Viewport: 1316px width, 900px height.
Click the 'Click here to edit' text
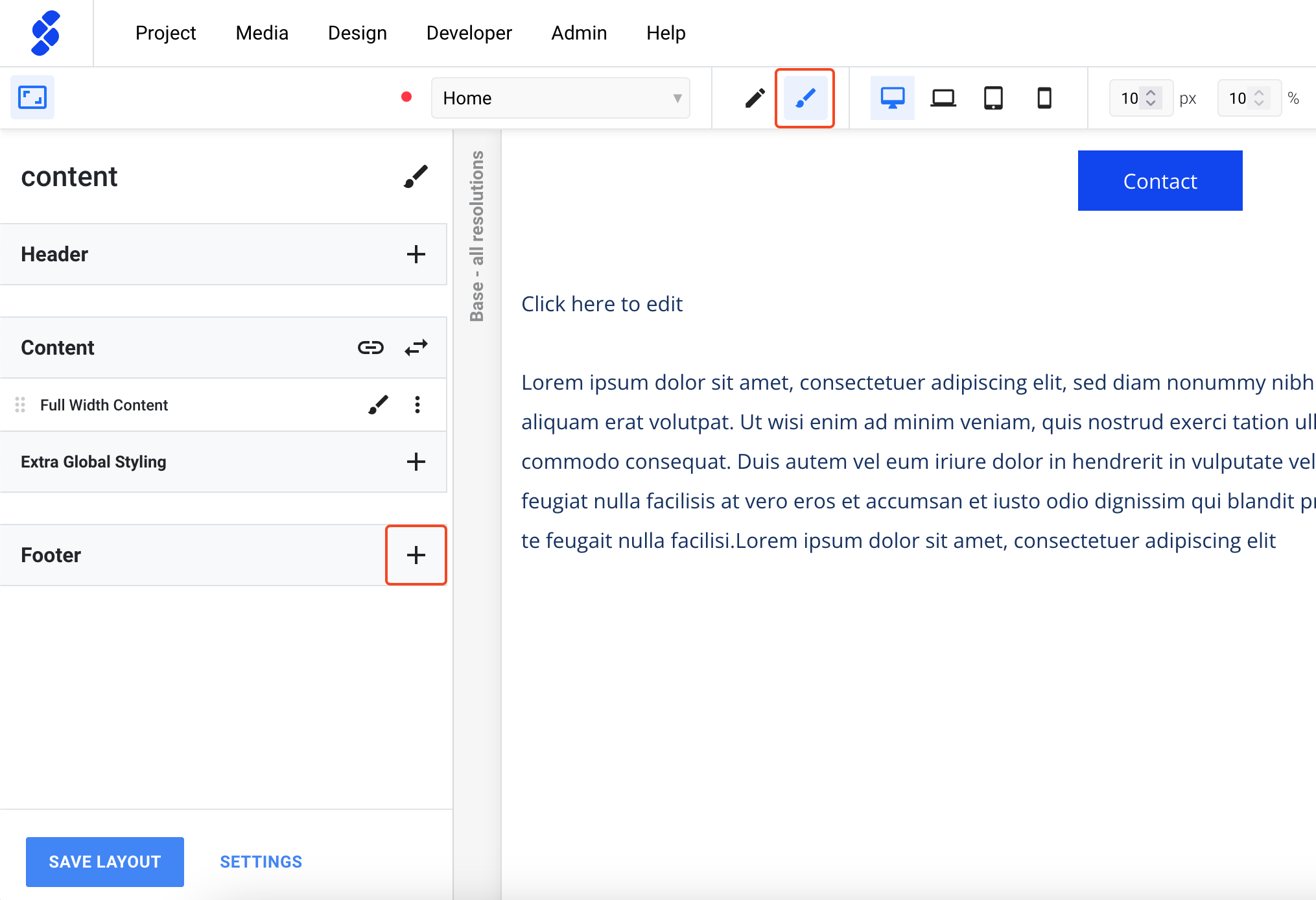click(602, 303)
